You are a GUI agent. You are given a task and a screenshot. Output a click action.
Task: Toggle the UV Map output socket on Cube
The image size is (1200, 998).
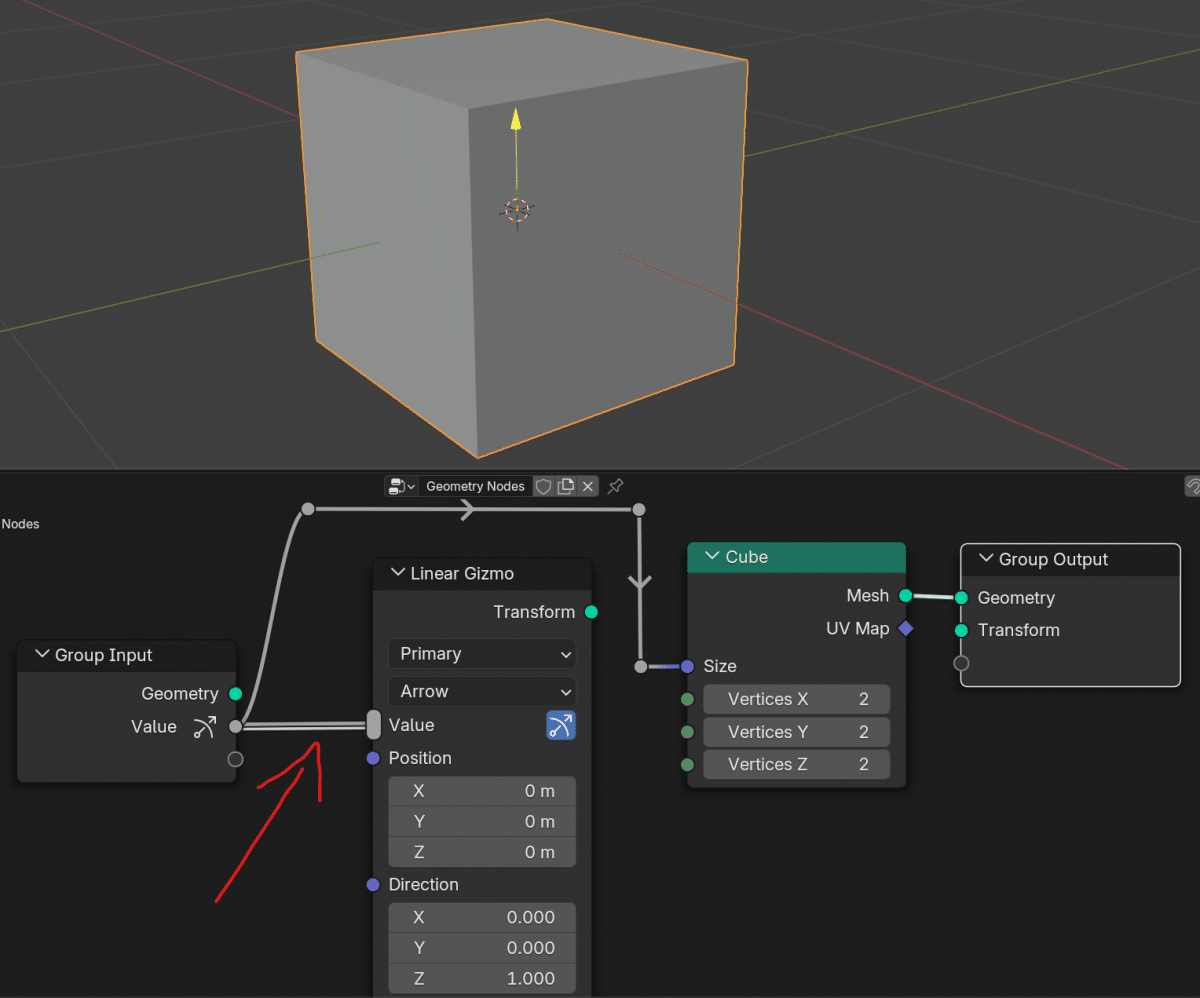pyautogui.click(x=906, y=629)
